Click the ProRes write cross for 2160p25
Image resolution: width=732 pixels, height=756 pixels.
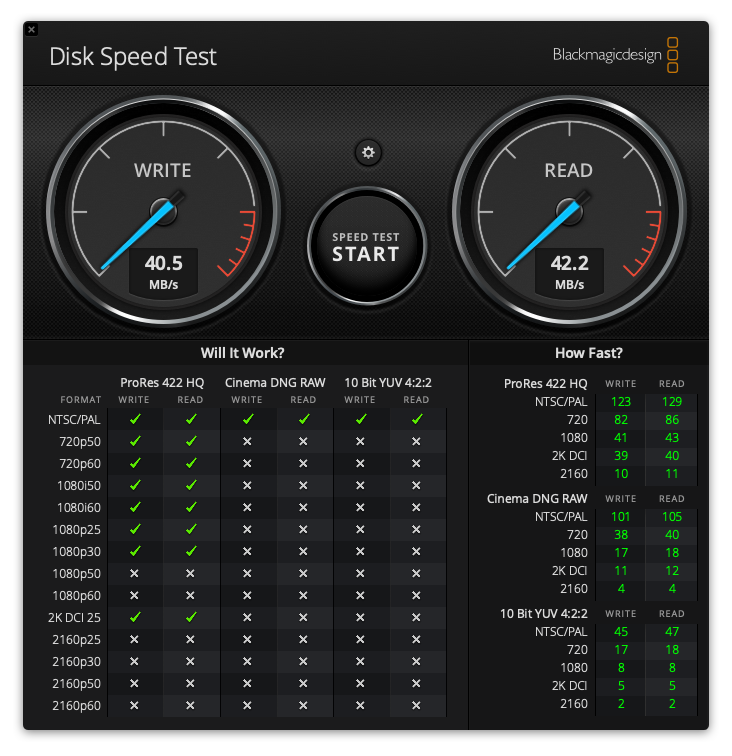click(x=134, y=639)
